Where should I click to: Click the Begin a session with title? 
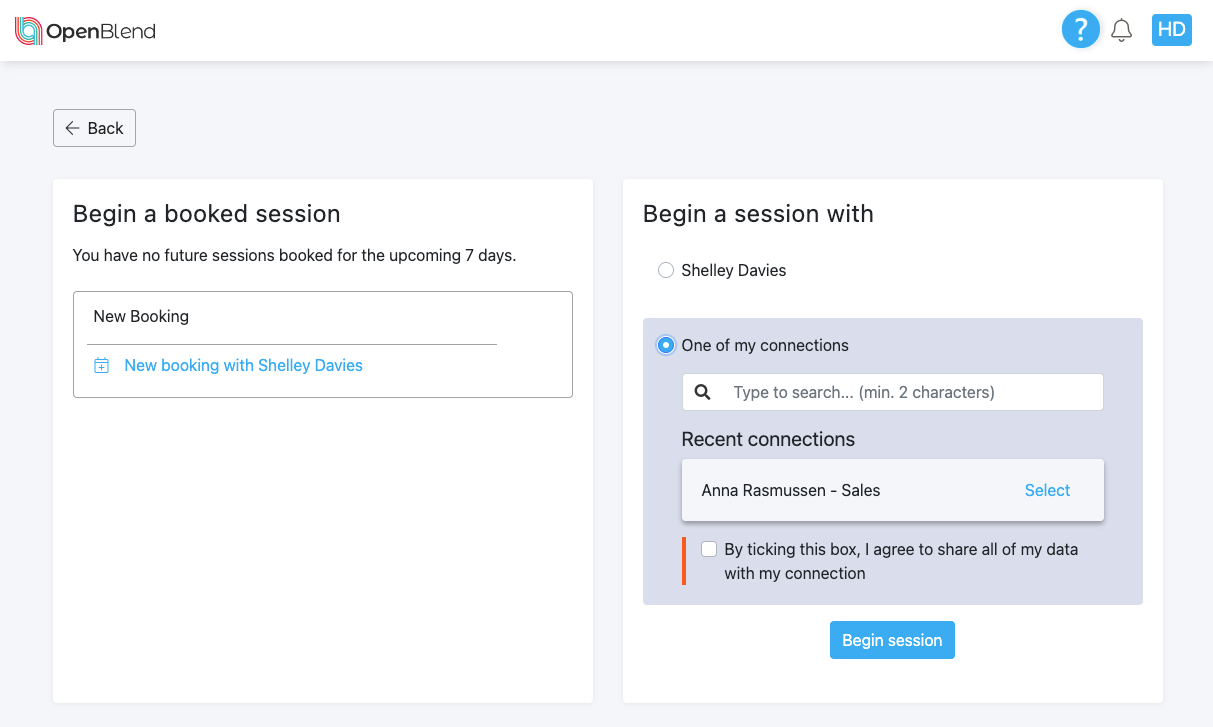pos(758,214)
